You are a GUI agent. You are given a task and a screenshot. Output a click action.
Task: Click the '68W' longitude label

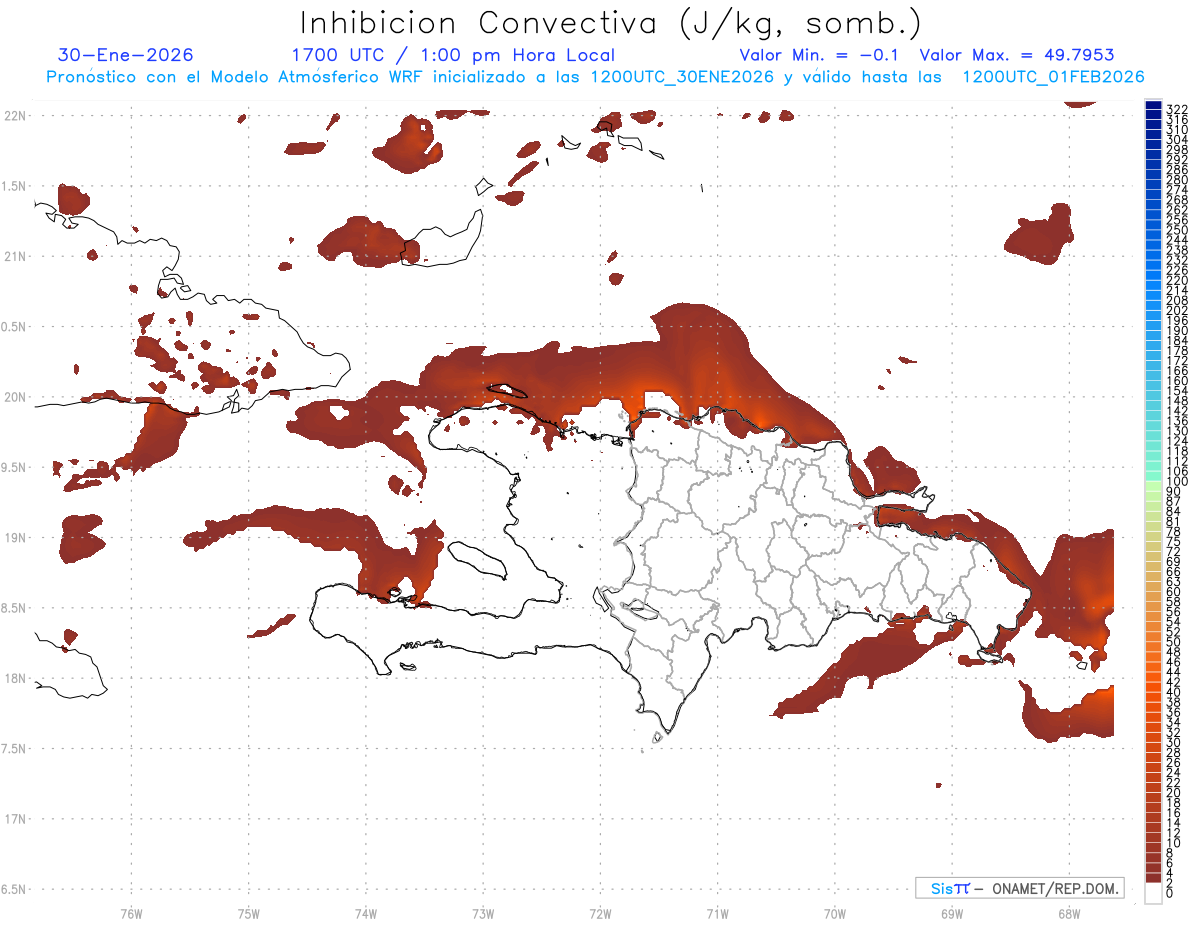[x=1068, y=913]
